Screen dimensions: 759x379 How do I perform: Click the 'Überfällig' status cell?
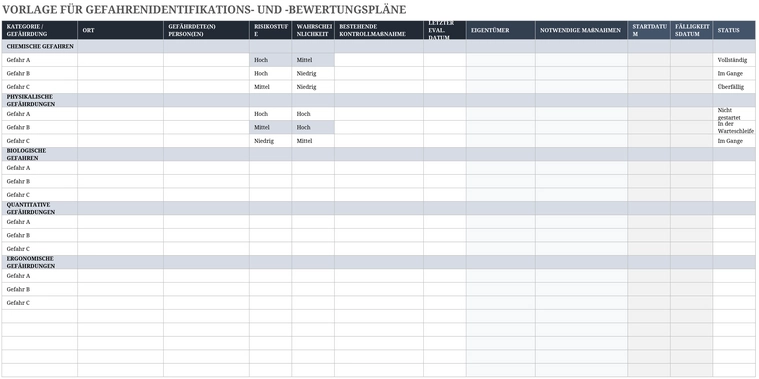734,87
